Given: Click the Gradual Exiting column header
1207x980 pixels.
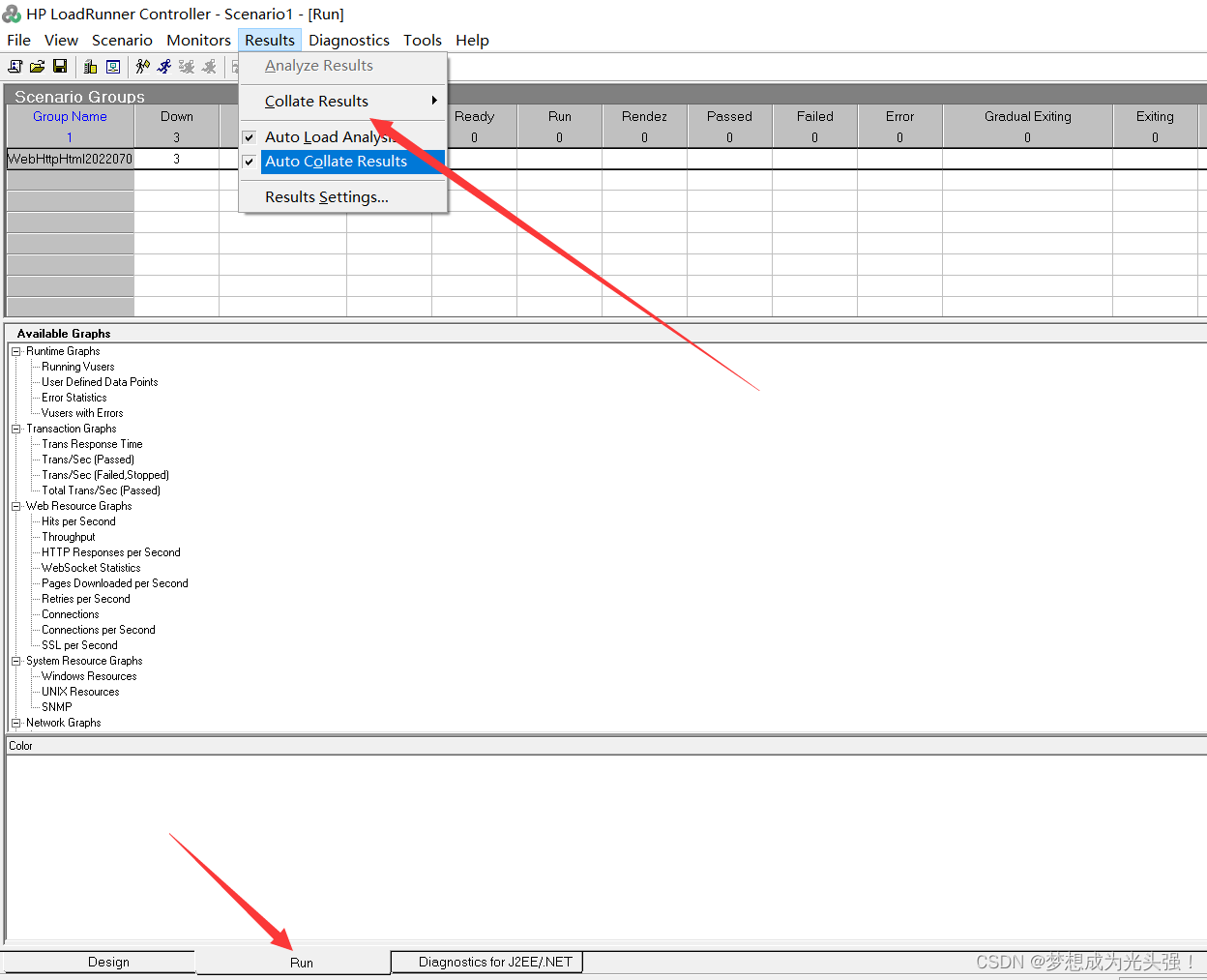Looking at the screenshot, I should click(x=1028, y=116).
